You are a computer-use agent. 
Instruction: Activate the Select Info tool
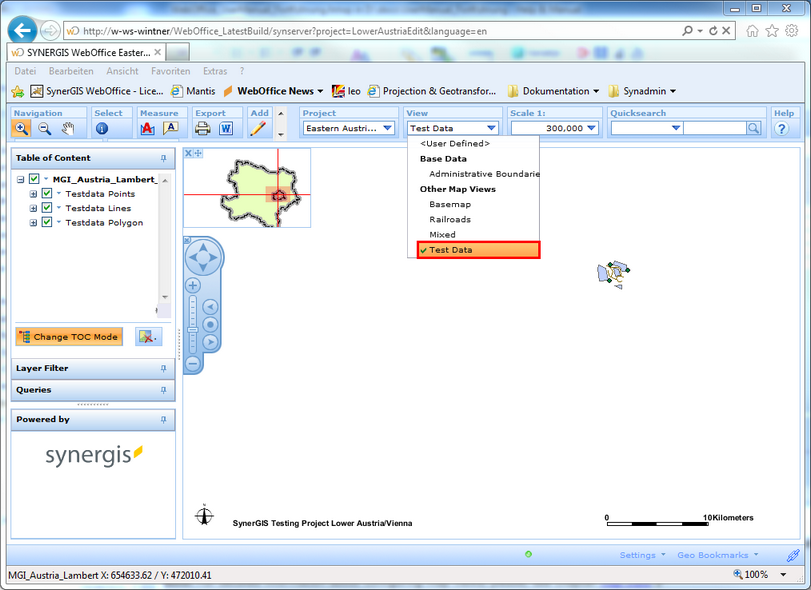103,127
